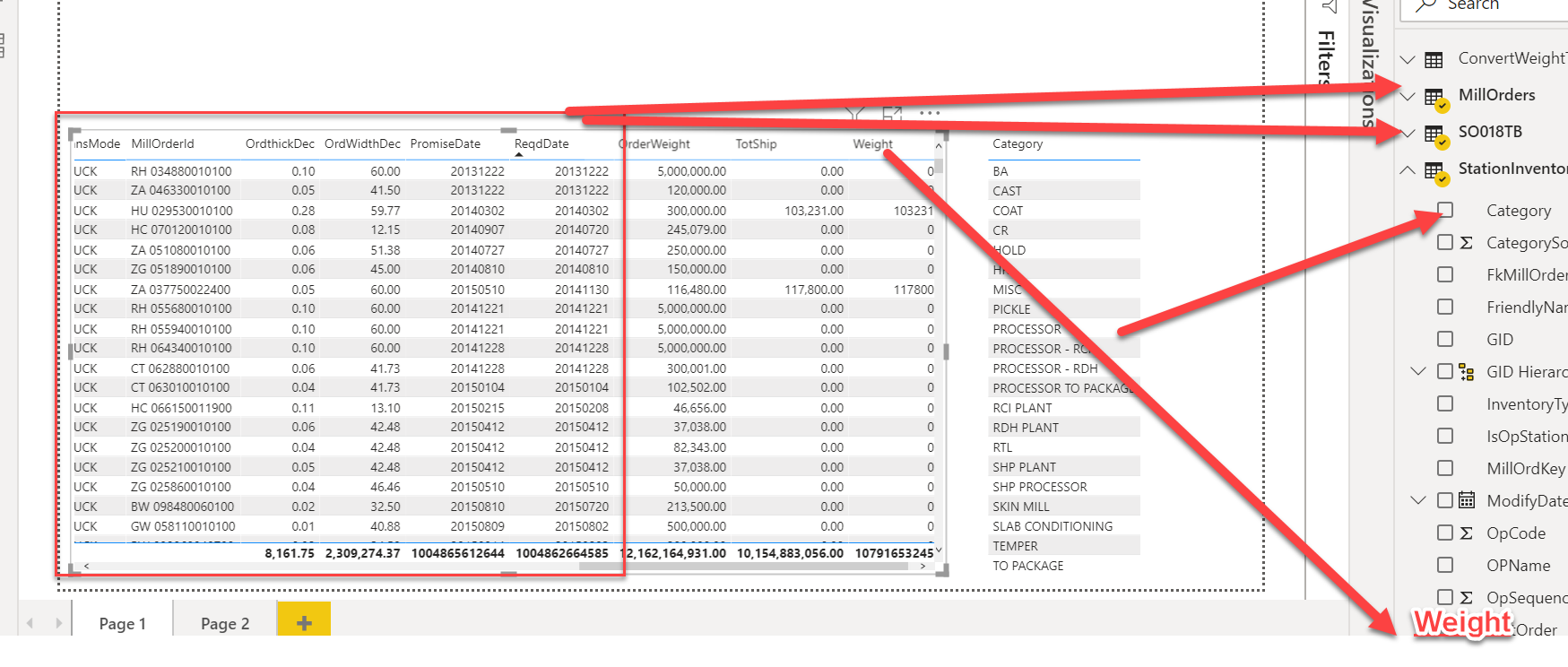Click the TotShip column header

[756, 144]
